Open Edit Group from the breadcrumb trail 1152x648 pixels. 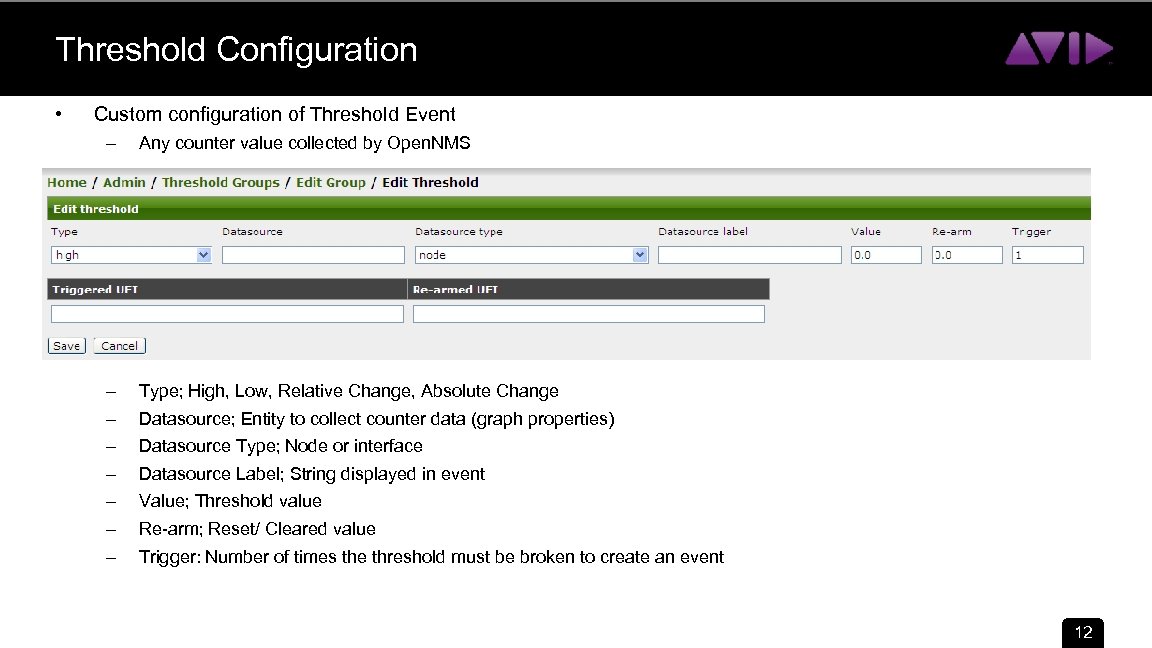(331, 182)
